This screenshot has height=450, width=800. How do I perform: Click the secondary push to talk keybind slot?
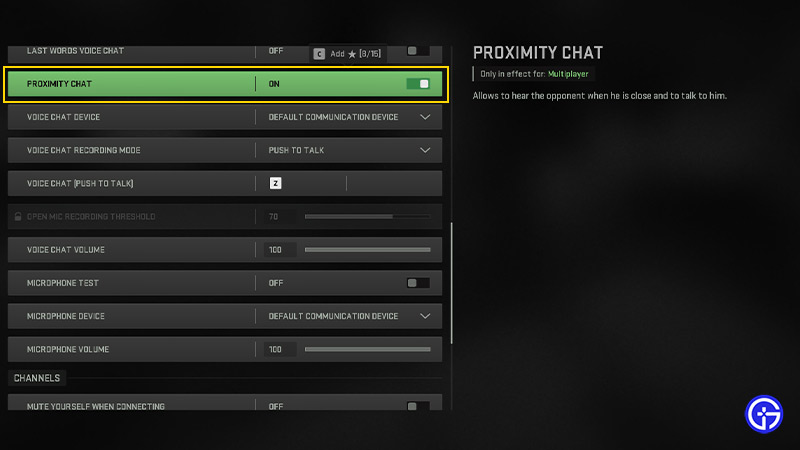coord(393,183)
